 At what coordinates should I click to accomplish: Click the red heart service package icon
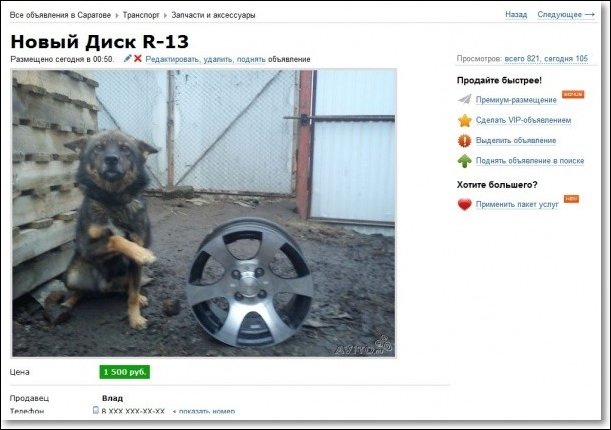point(464,204)
